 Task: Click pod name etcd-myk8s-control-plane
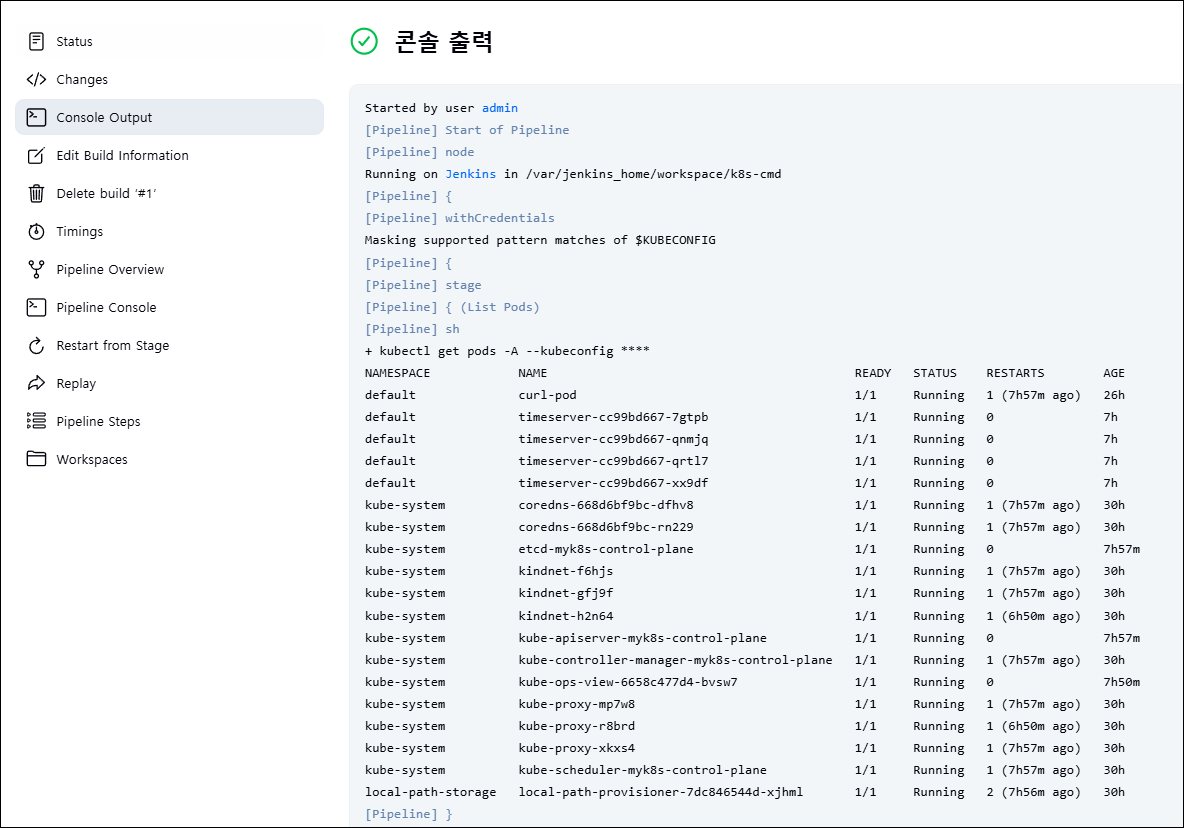pyautogui.click(x=606, y=549)
